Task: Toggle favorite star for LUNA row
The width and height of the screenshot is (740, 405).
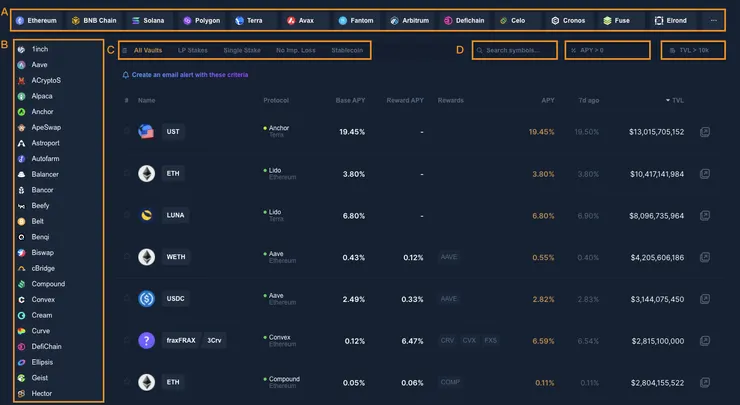Action: 126,215
